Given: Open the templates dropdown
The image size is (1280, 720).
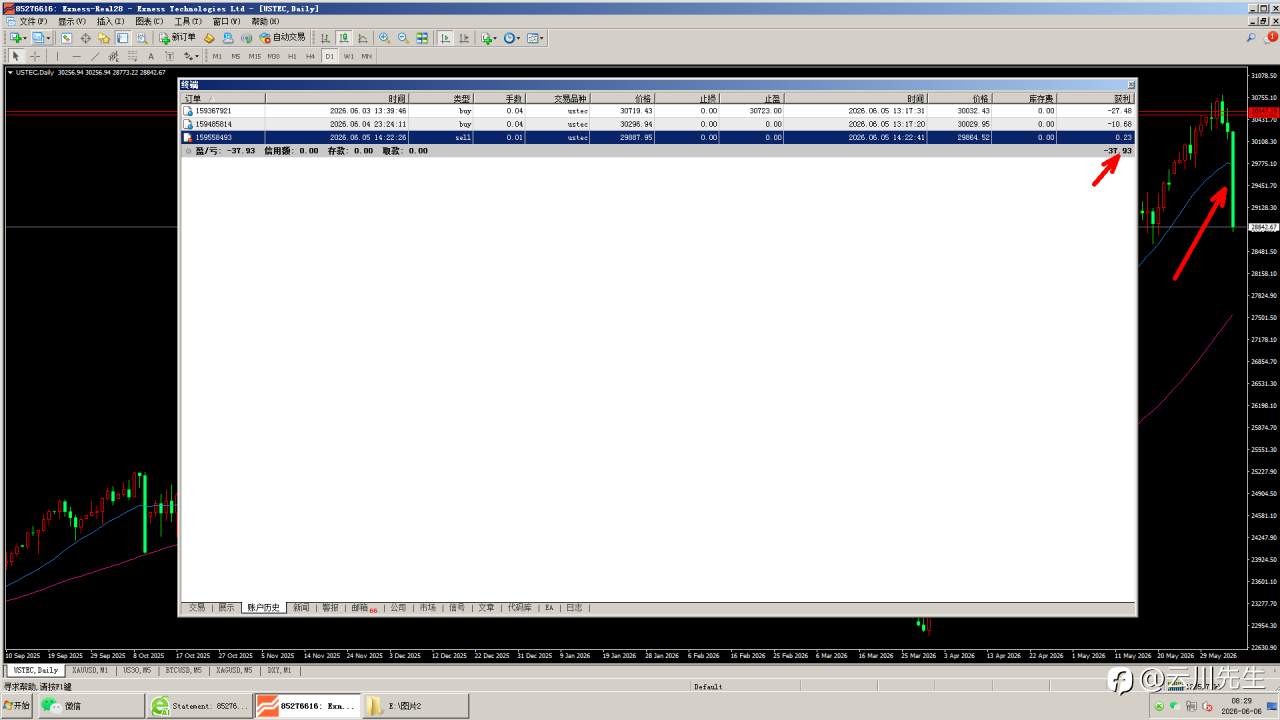Looking at the screenshot, I should pos(535,38).
